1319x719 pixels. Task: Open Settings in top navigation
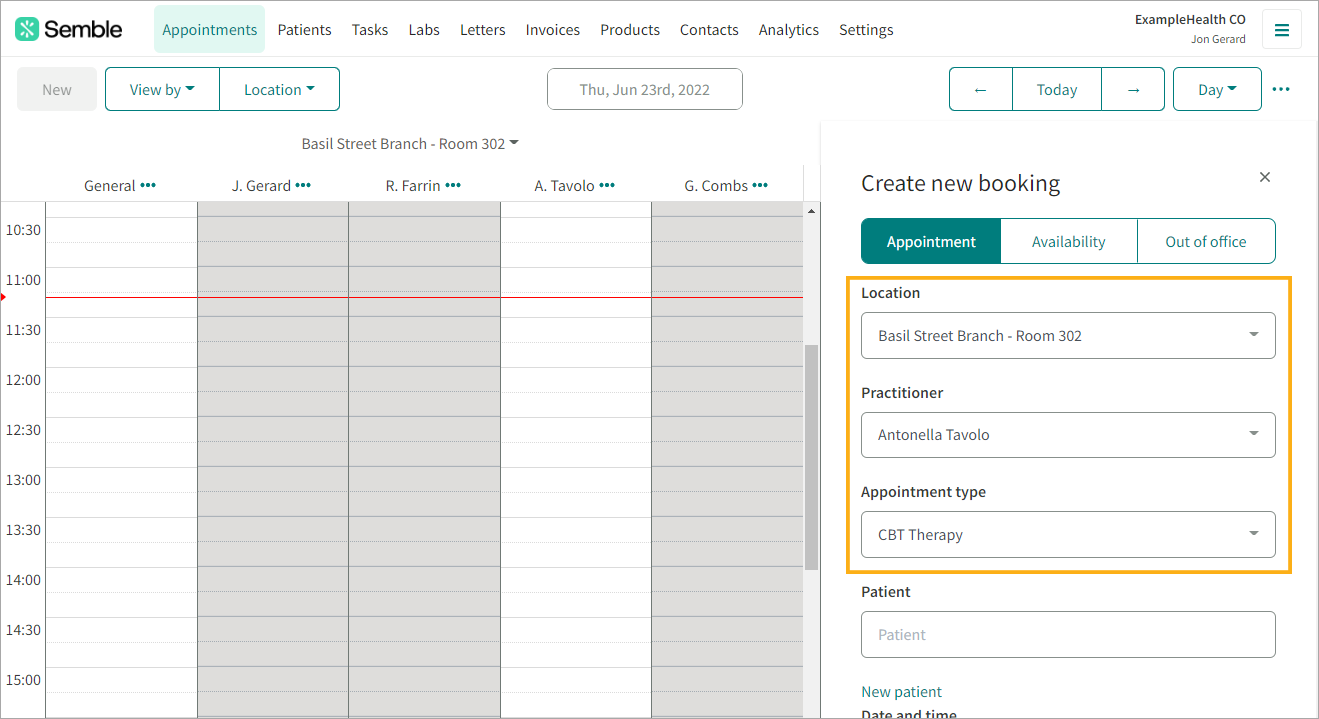(x=866, y=29)
